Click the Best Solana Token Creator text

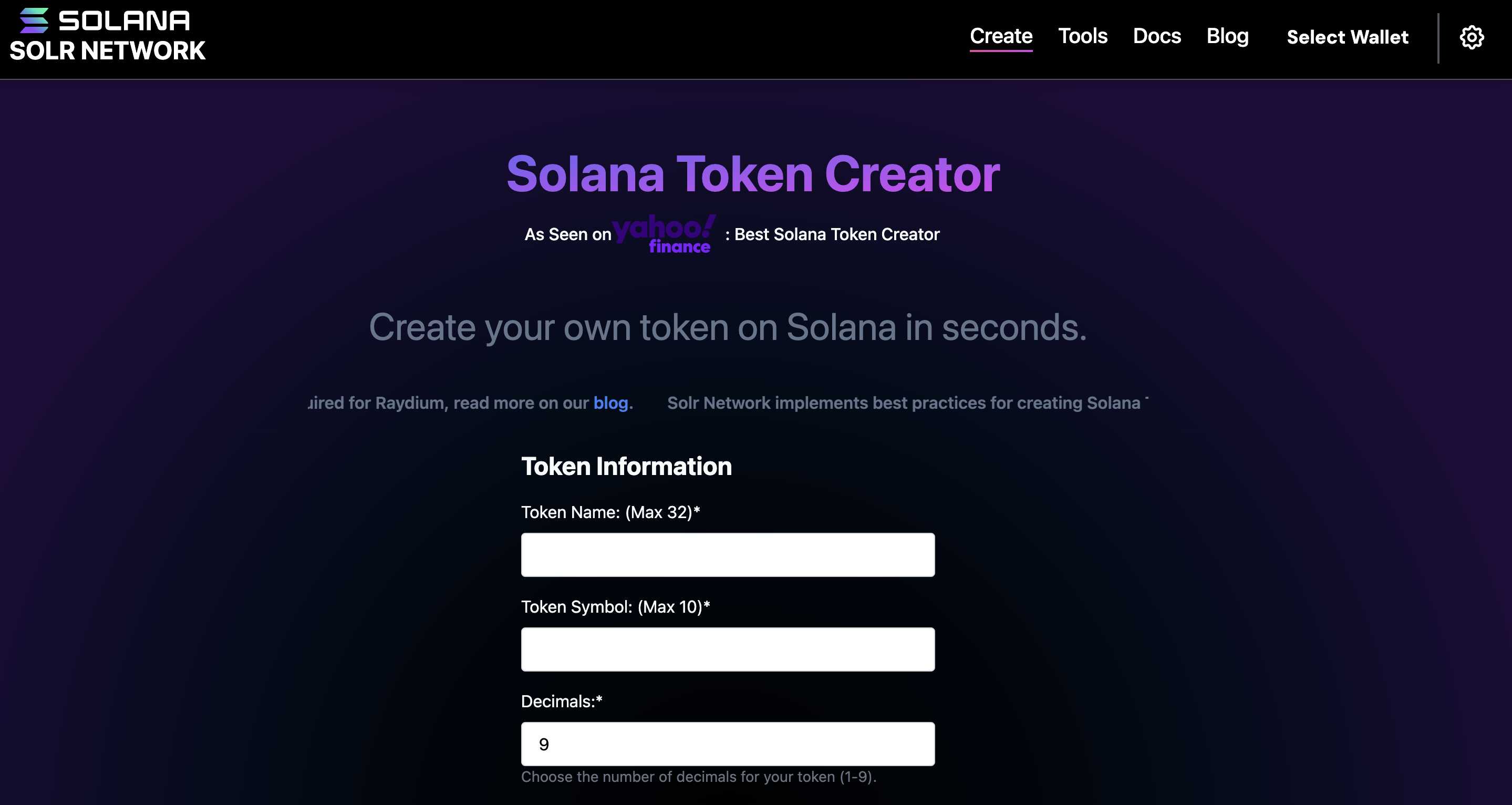click(x=836, y=234)
